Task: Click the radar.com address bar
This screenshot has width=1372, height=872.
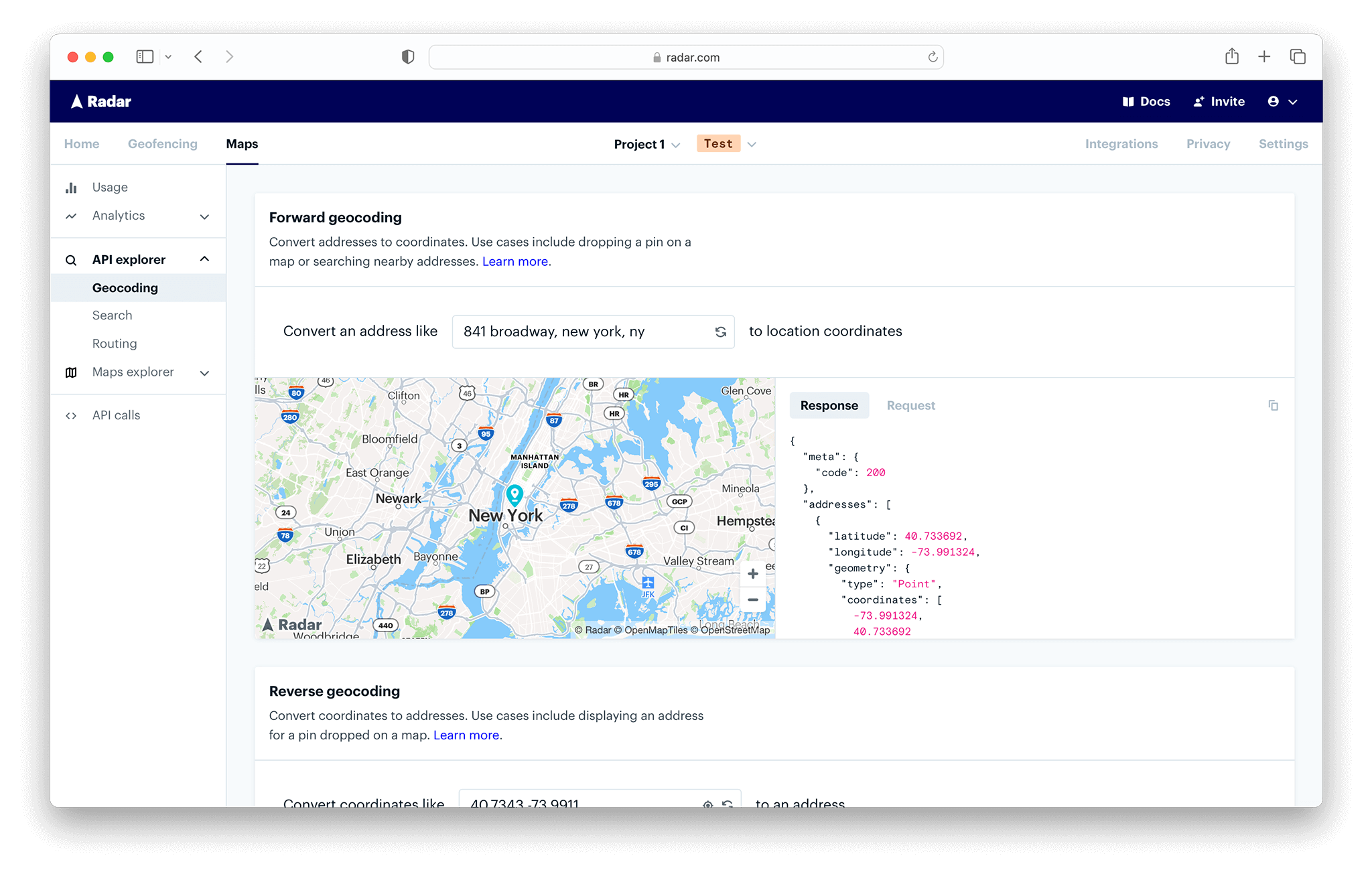Action: pos(686,57)
